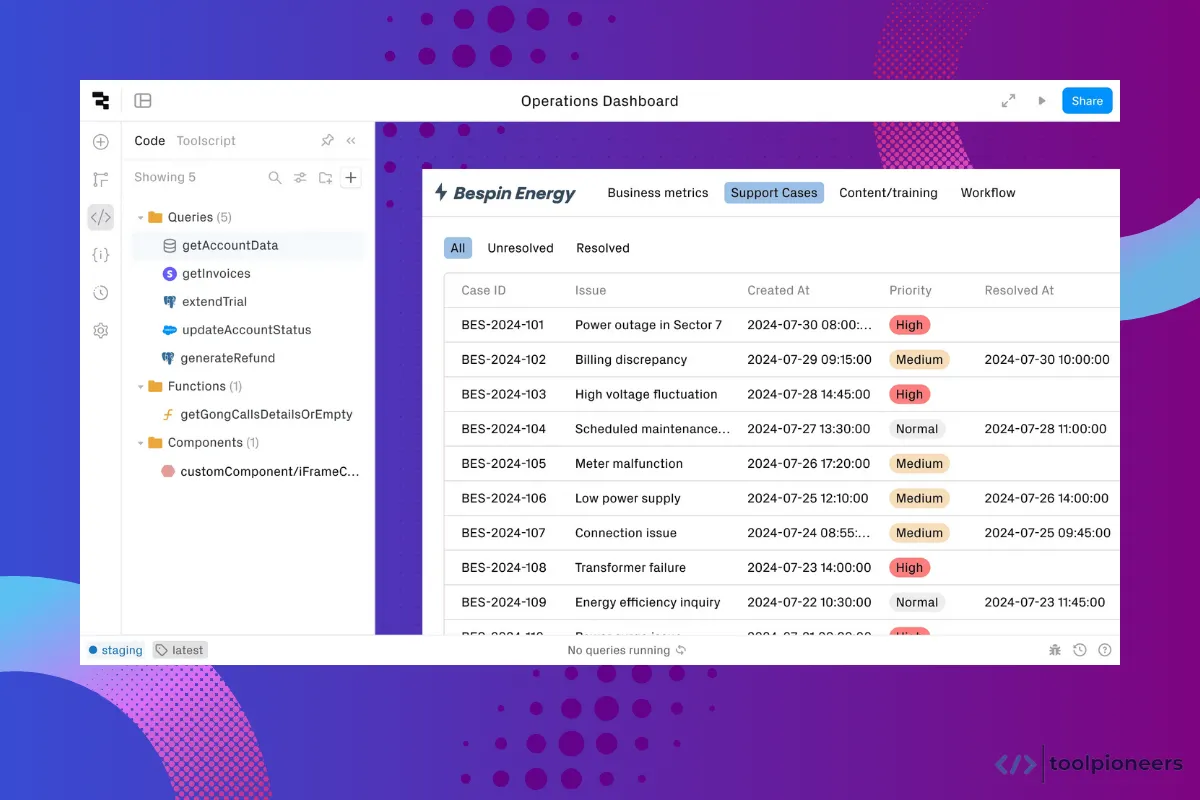Click the Salesforce icon beside updateAccountStatus
Screen dimensions: 1200x800
[169, 330]
